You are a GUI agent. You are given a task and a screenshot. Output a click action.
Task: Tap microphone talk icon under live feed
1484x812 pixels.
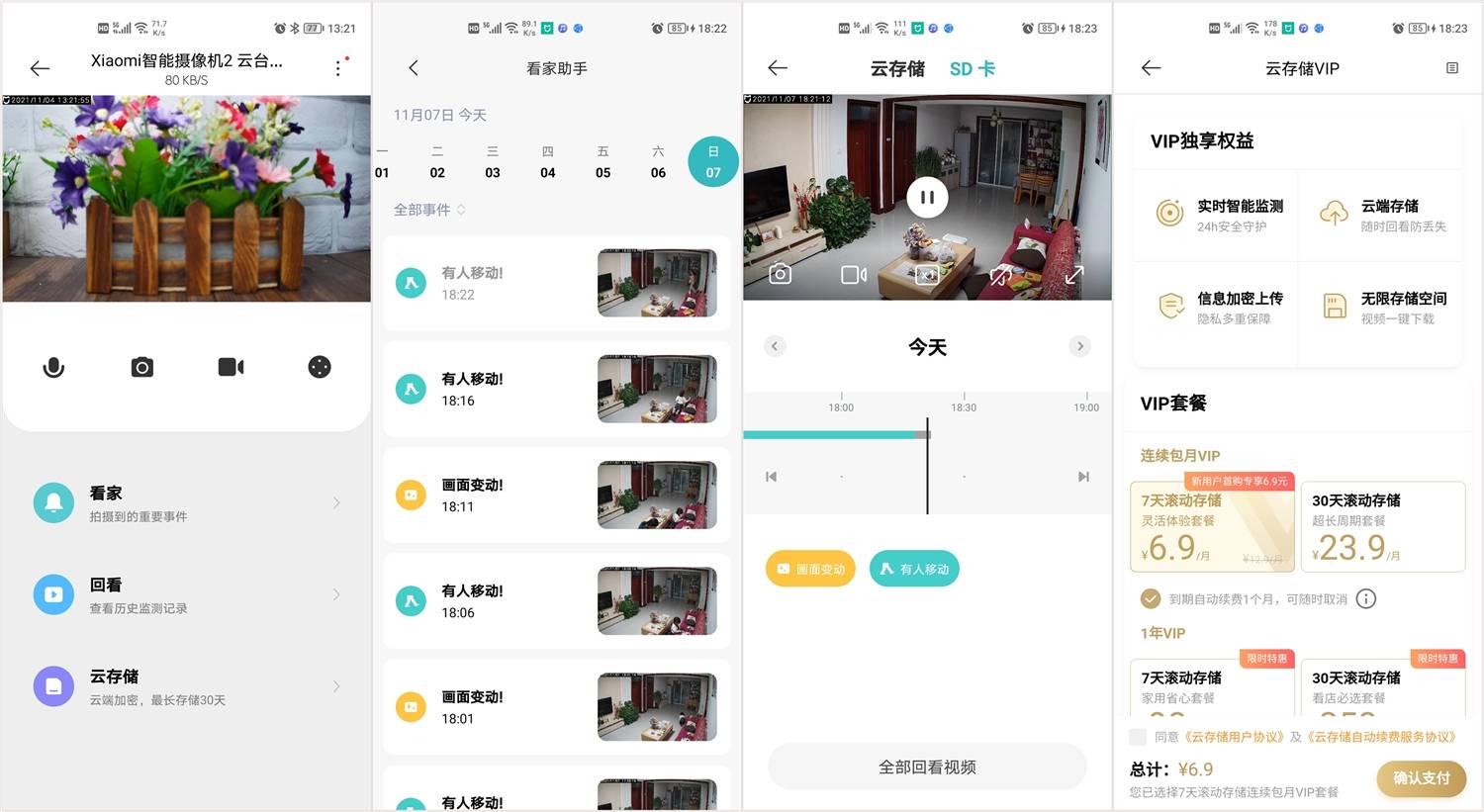tap(53, 367)
